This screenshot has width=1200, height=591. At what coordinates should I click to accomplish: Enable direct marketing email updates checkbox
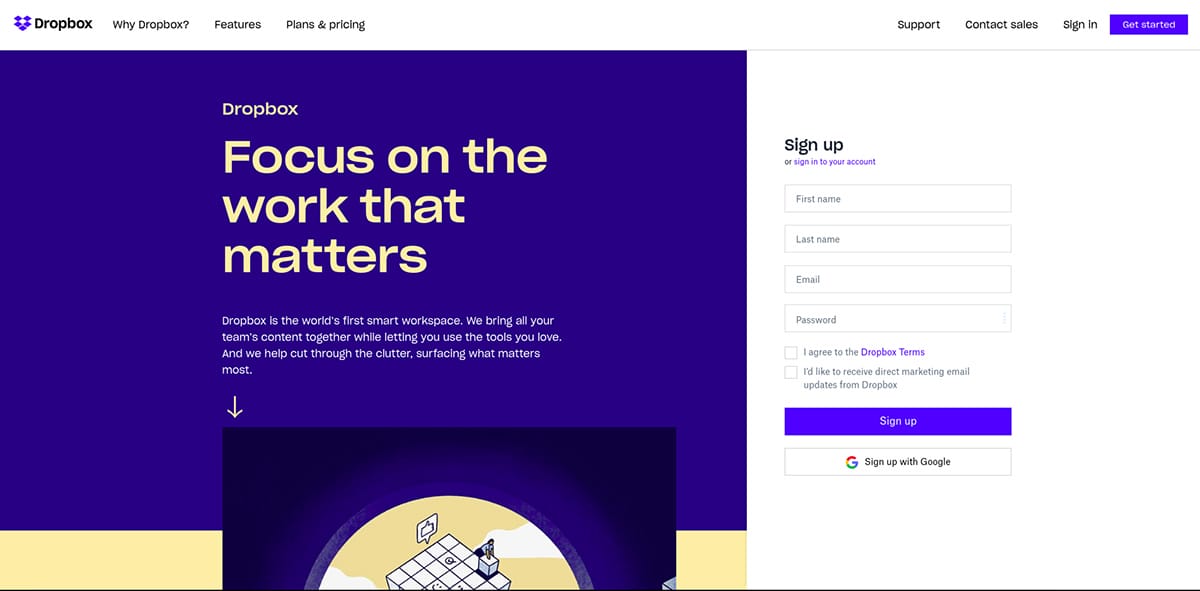pyautogui.click(x=791, y=372)
